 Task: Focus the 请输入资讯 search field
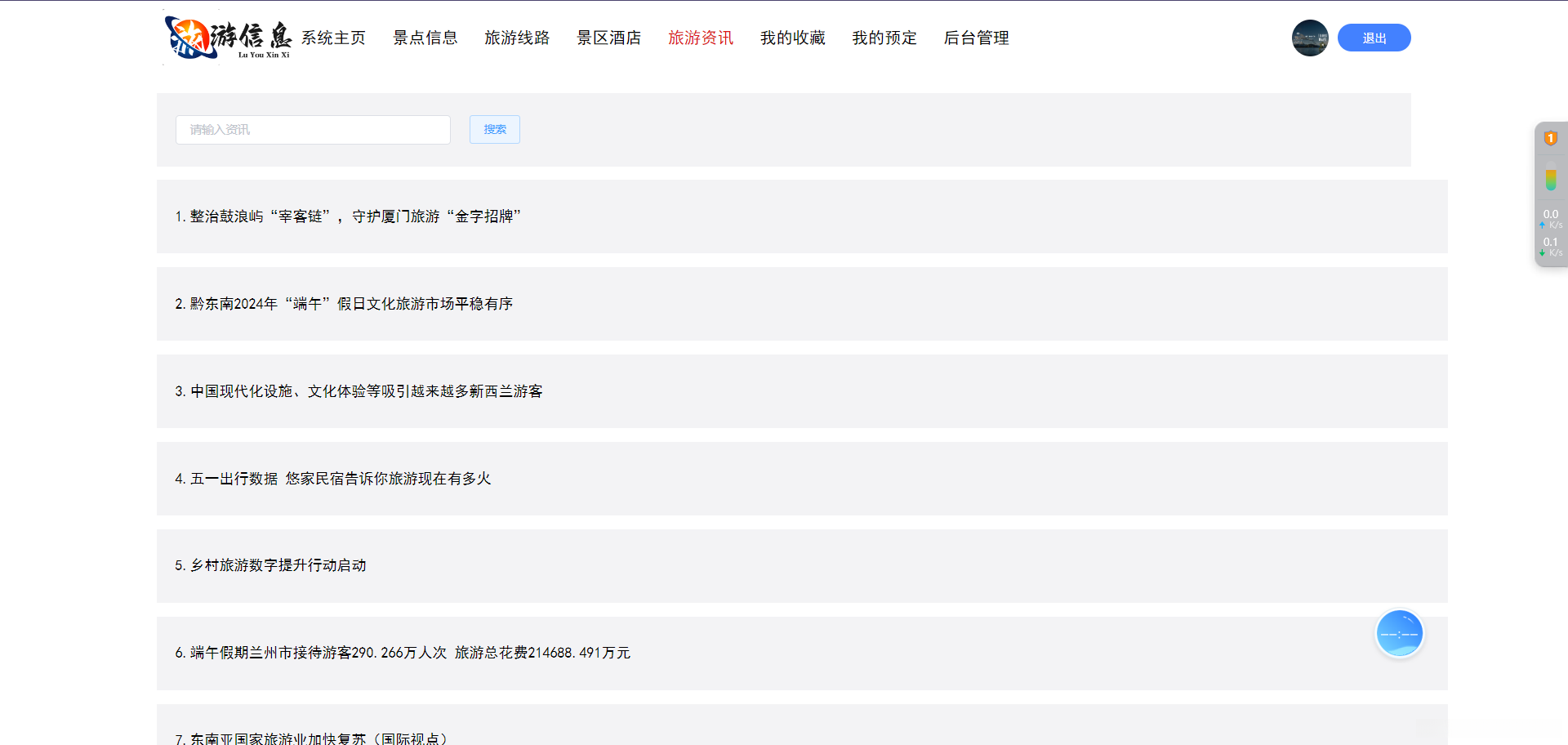313,130
